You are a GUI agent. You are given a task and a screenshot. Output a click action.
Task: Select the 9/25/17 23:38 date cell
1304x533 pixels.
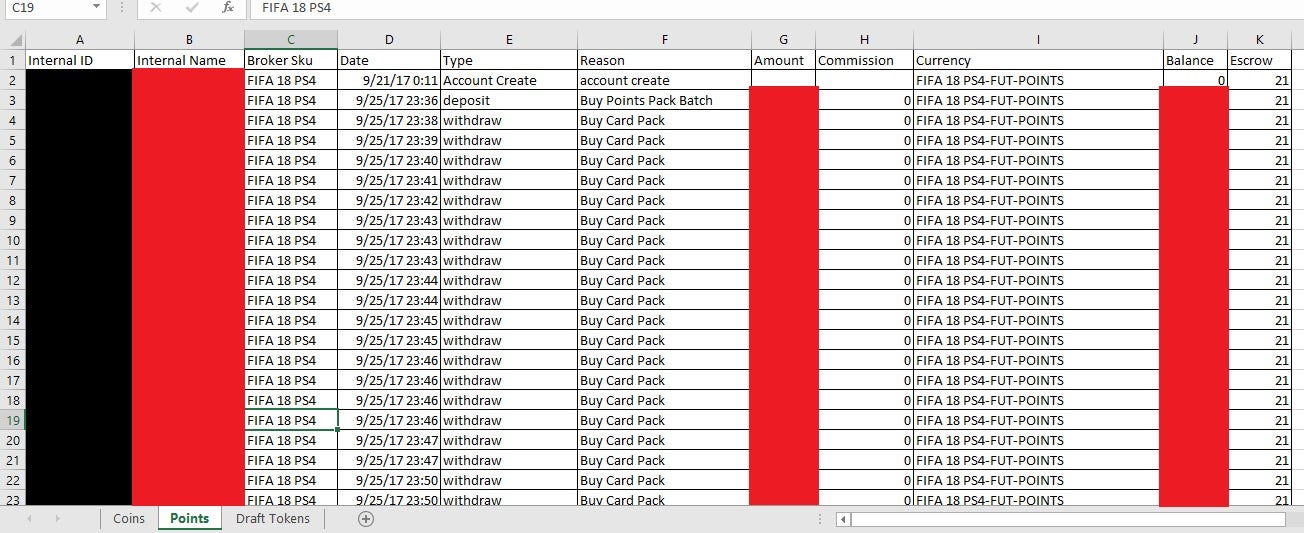coord(389,120)
